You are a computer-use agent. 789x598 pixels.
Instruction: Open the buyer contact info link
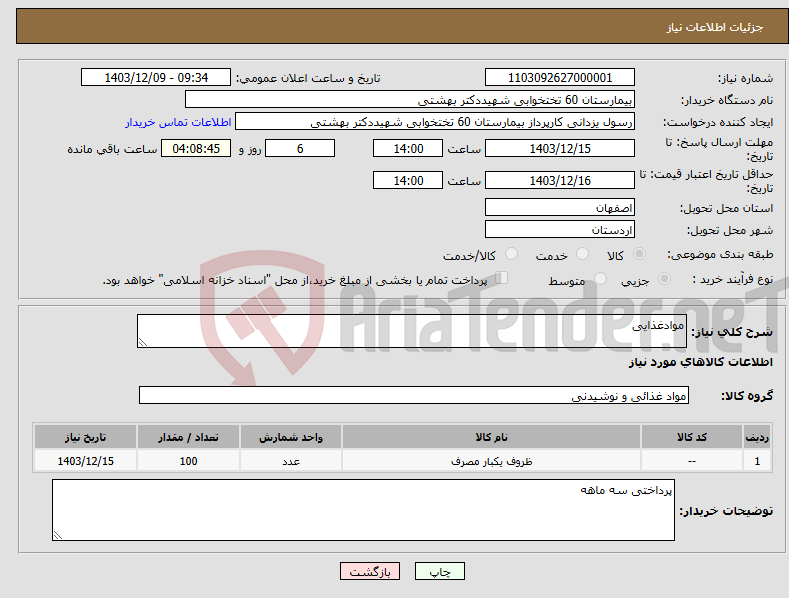(178, 122)
